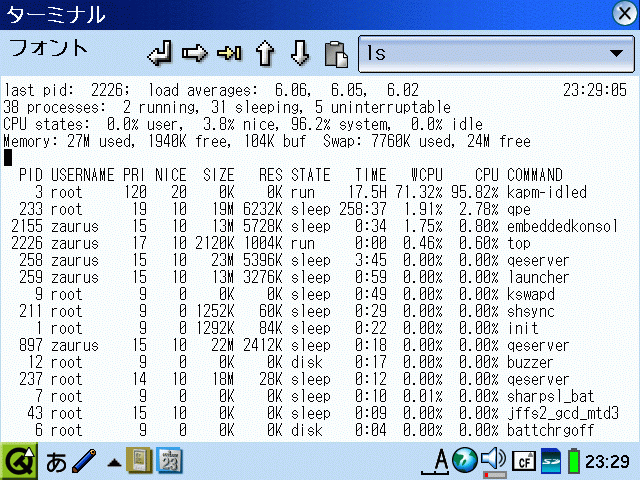Click the paste clipboard toolbar icon
Image resolution: width=640 pixels, height=480 pixels.
[x=336, y=54]
